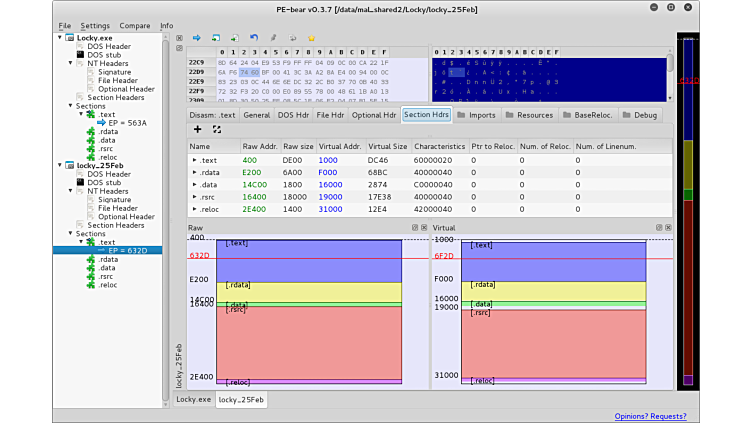This screenshot has height=423, width=752.
Task: Click the yellow star icon in toolbar
Action: [x=311, y=38]
